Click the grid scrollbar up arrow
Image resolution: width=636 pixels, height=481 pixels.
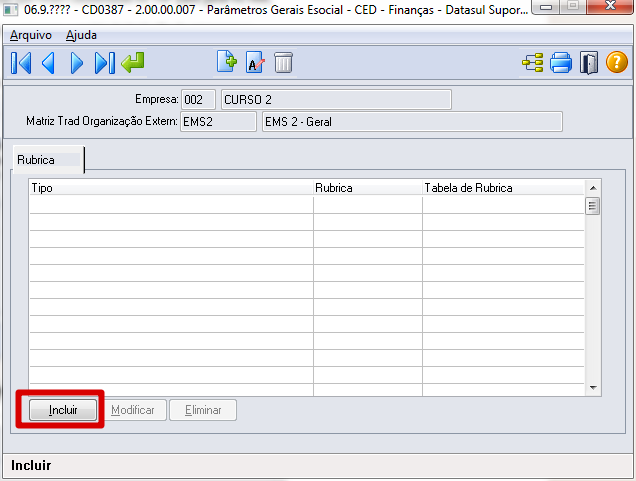point(593,188)
